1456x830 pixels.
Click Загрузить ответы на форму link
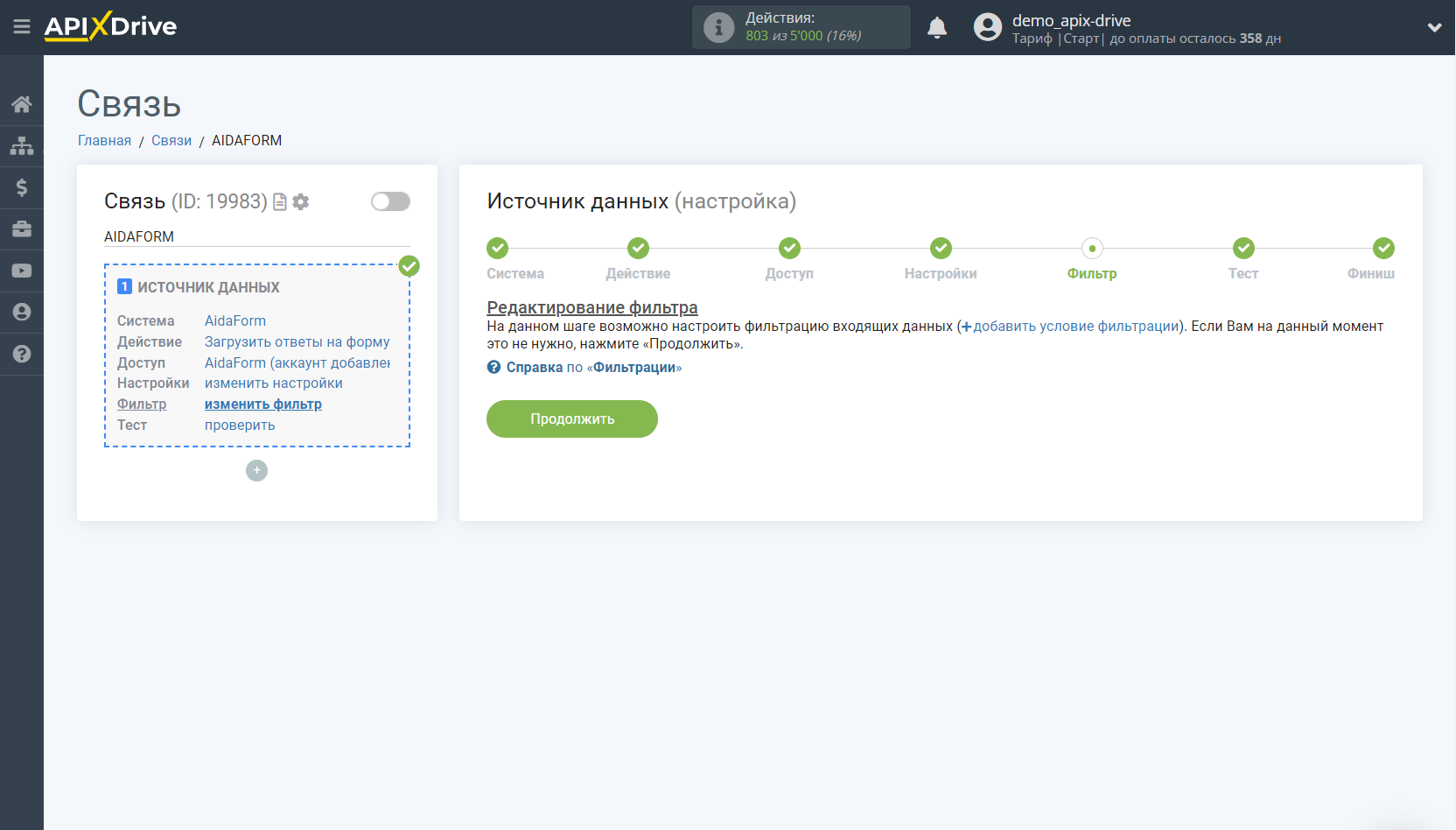[297, 342]
